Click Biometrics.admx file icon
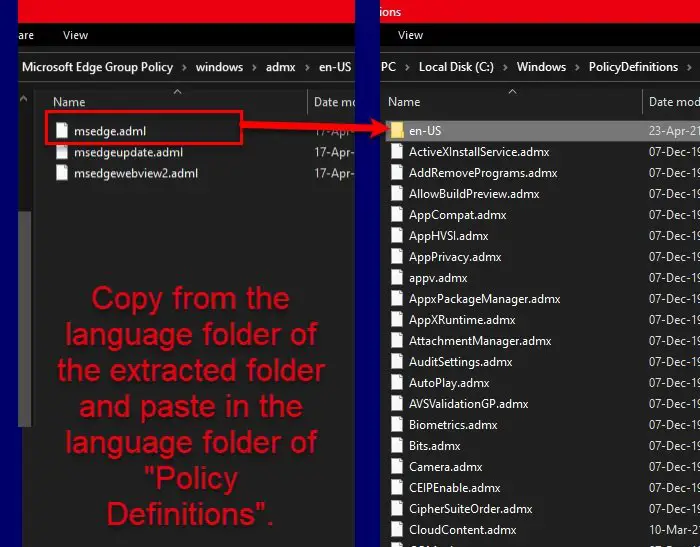 pos(397,425)
